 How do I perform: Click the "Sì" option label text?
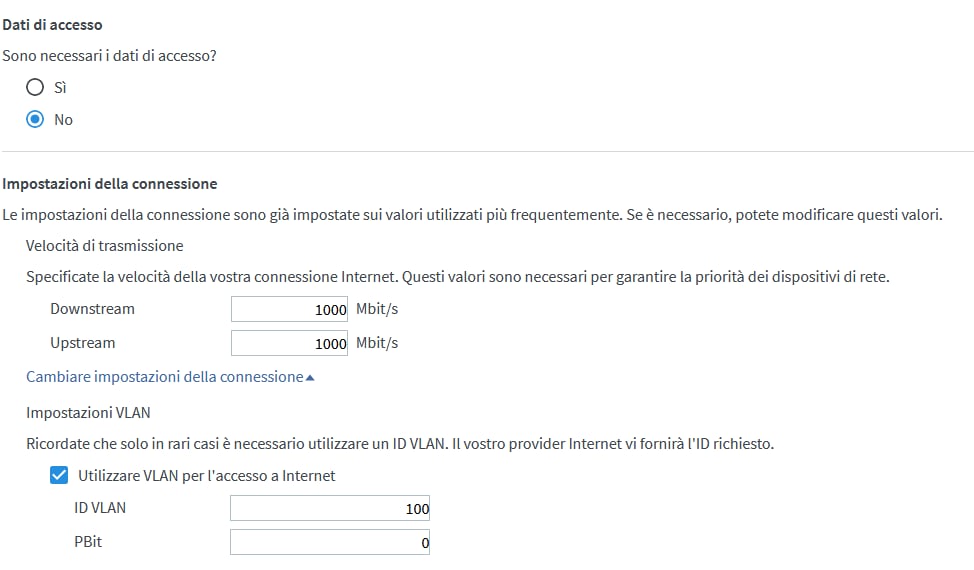tap(60, 88)
